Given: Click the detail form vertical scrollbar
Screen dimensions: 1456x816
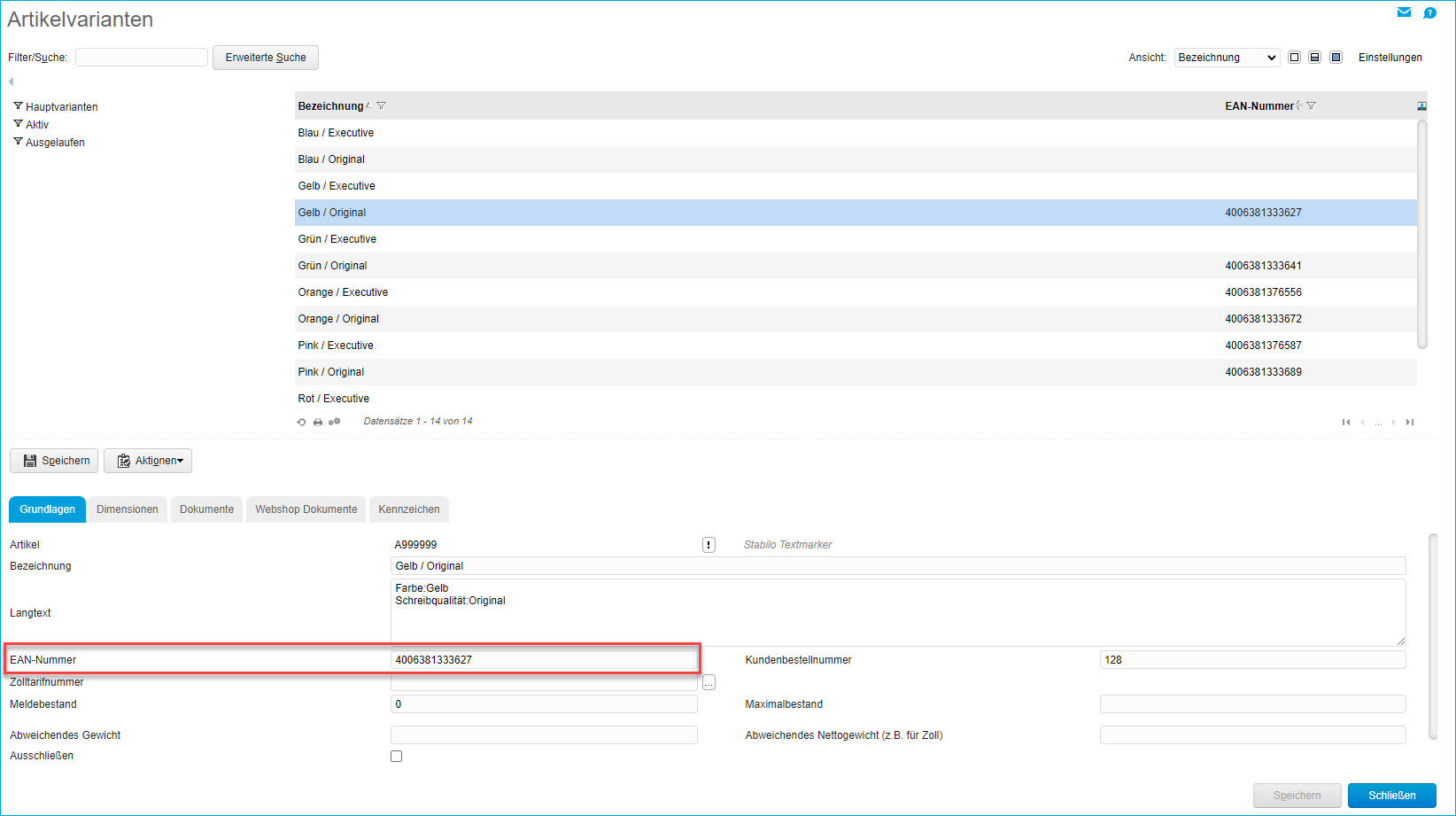Looking at the screenshot, I should point(1433,636).
